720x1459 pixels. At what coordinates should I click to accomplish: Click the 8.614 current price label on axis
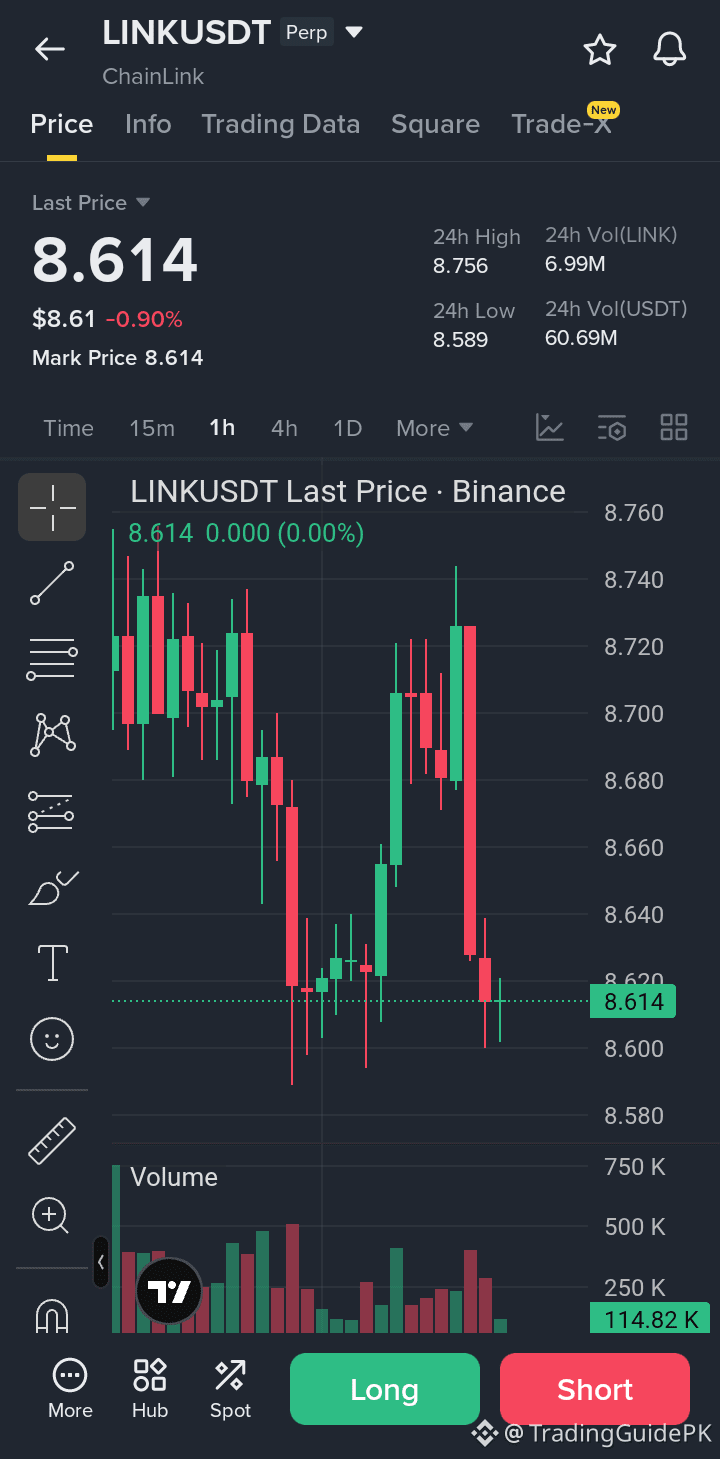click(633, 1001)
